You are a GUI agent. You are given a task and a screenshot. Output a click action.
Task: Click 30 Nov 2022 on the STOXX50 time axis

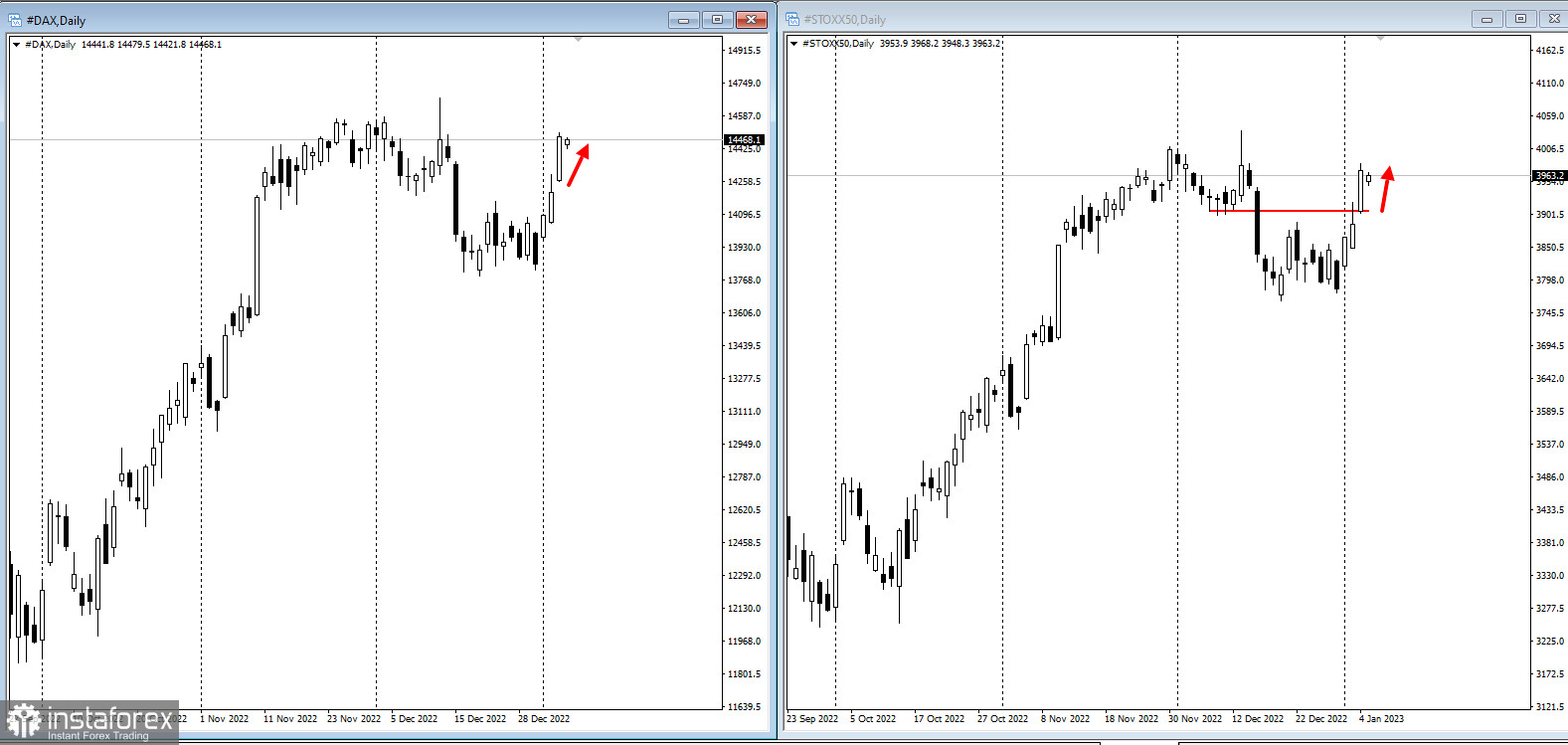coord(1195,719)
